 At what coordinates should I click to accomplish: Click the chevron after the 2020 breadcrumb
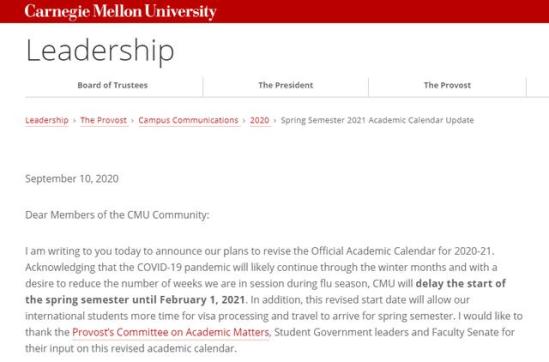pyautogui.click(x=275, y=121)
